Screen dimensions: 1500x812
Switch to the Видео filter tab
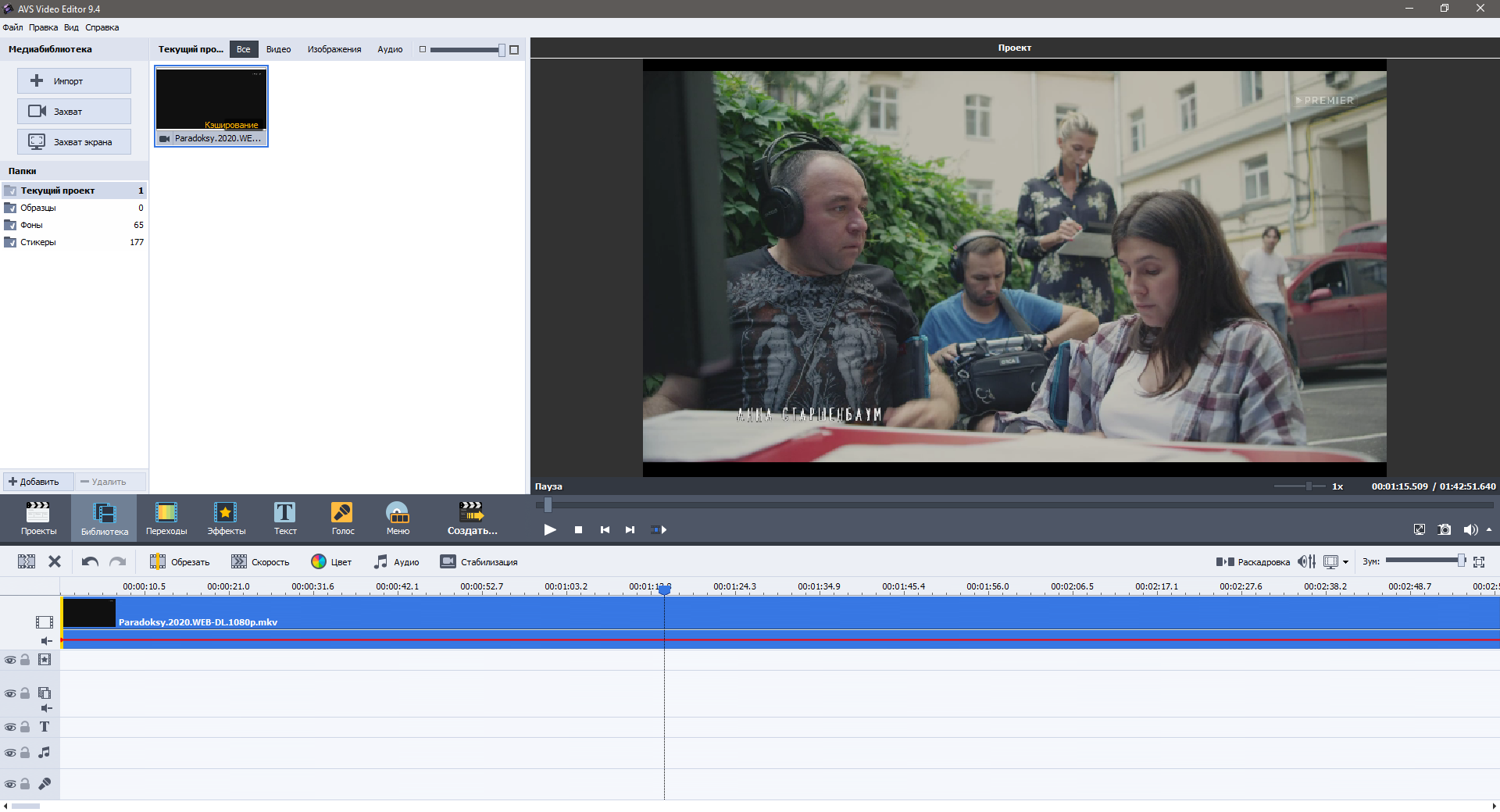coord(278,49)
